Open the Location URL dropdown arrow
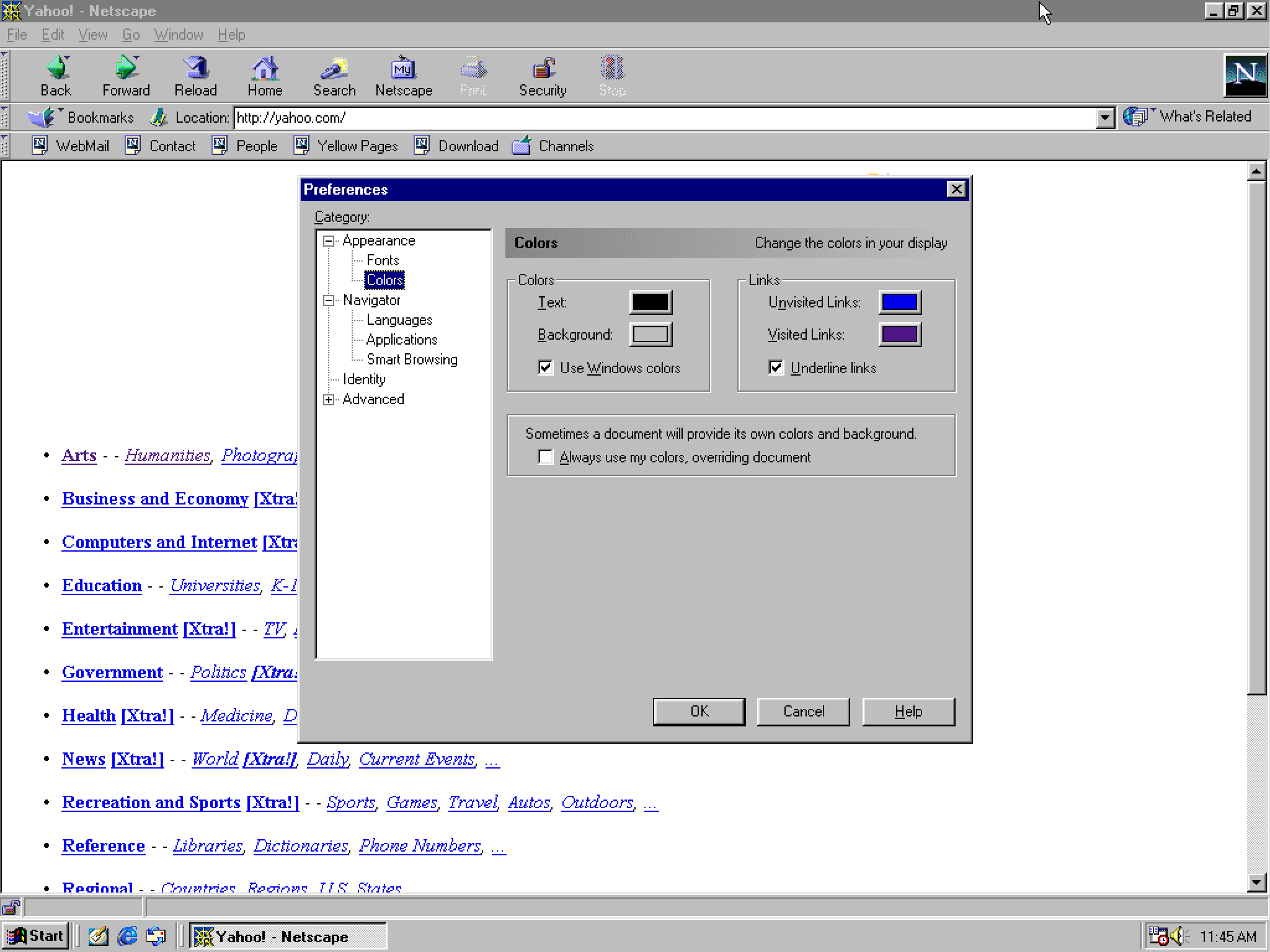Screen dimensions: 1270x952 (x=1104, y=118)
